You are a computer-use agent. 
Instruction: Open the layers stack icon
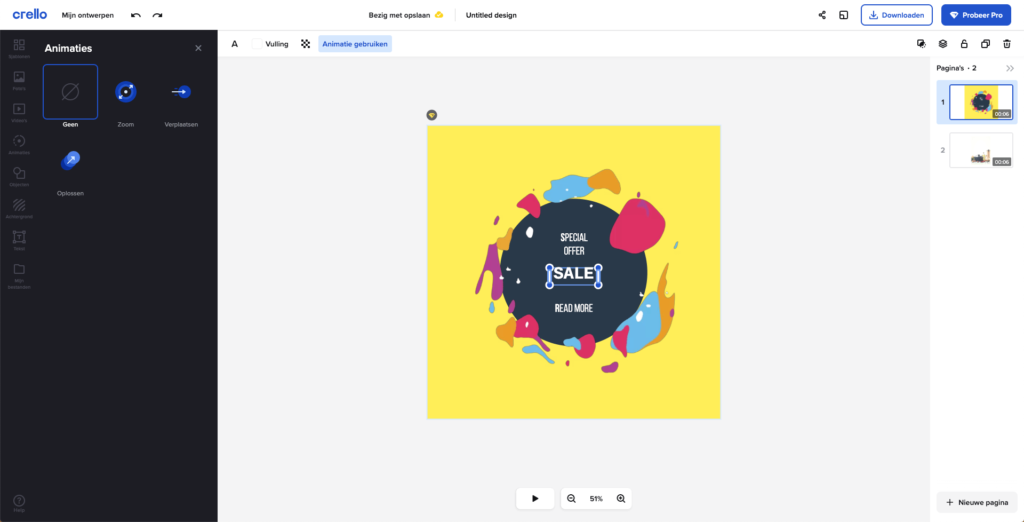tap(942, 44)
